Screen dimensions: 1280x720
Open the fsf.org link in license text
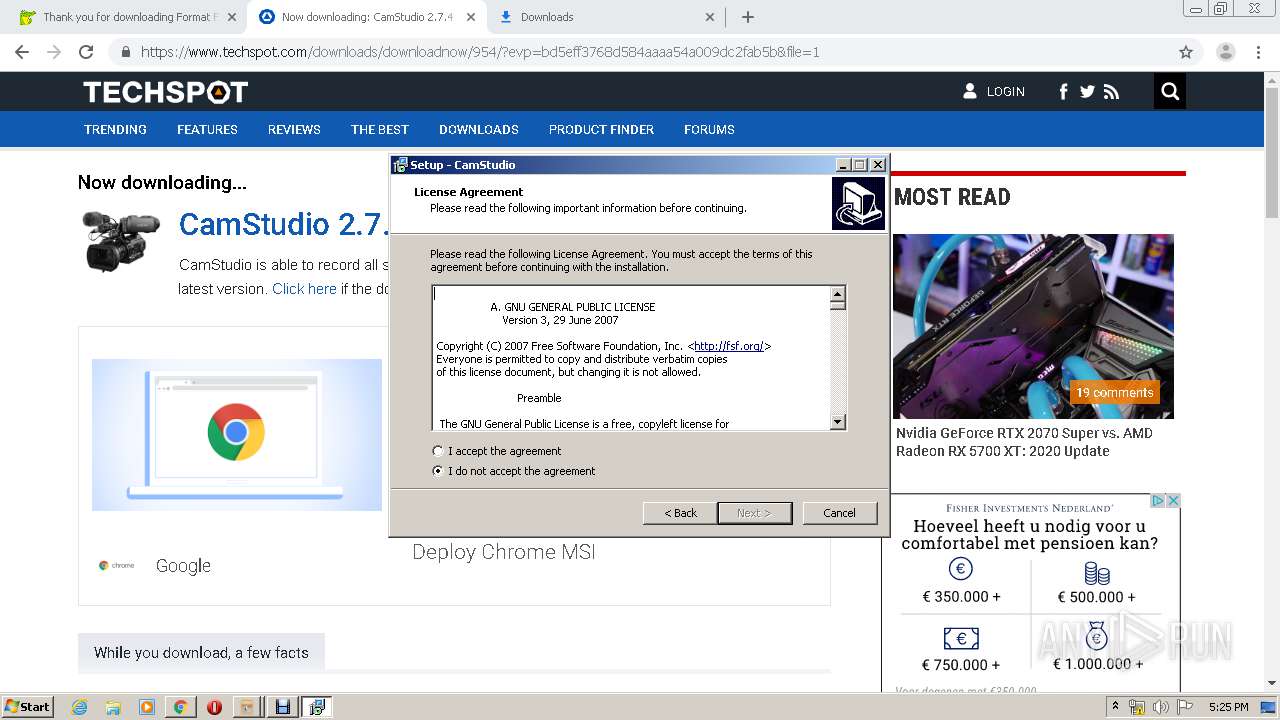coord(729,346)
